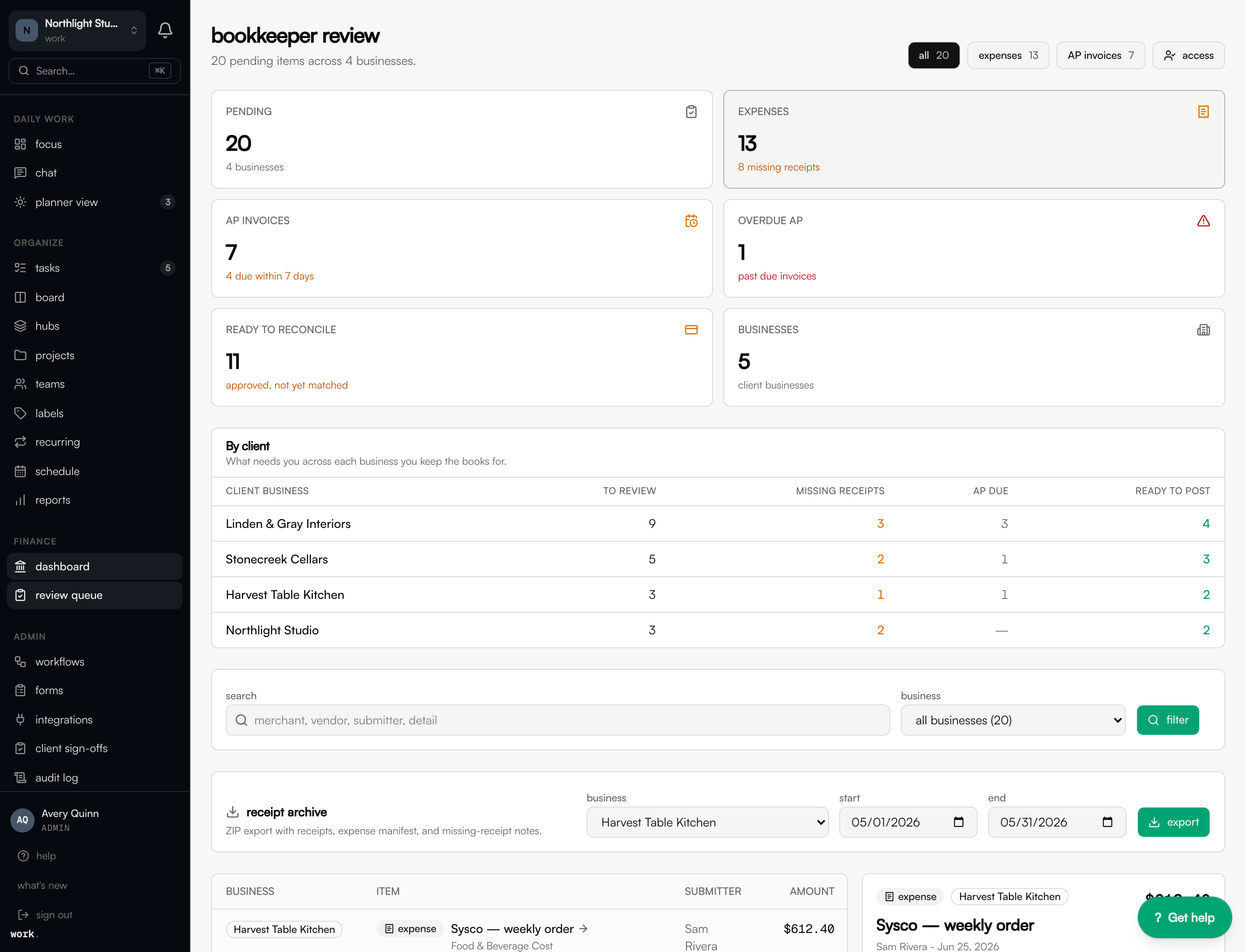Click the projects folder icon
The image size is (1246, 952).
pos(20,355)
